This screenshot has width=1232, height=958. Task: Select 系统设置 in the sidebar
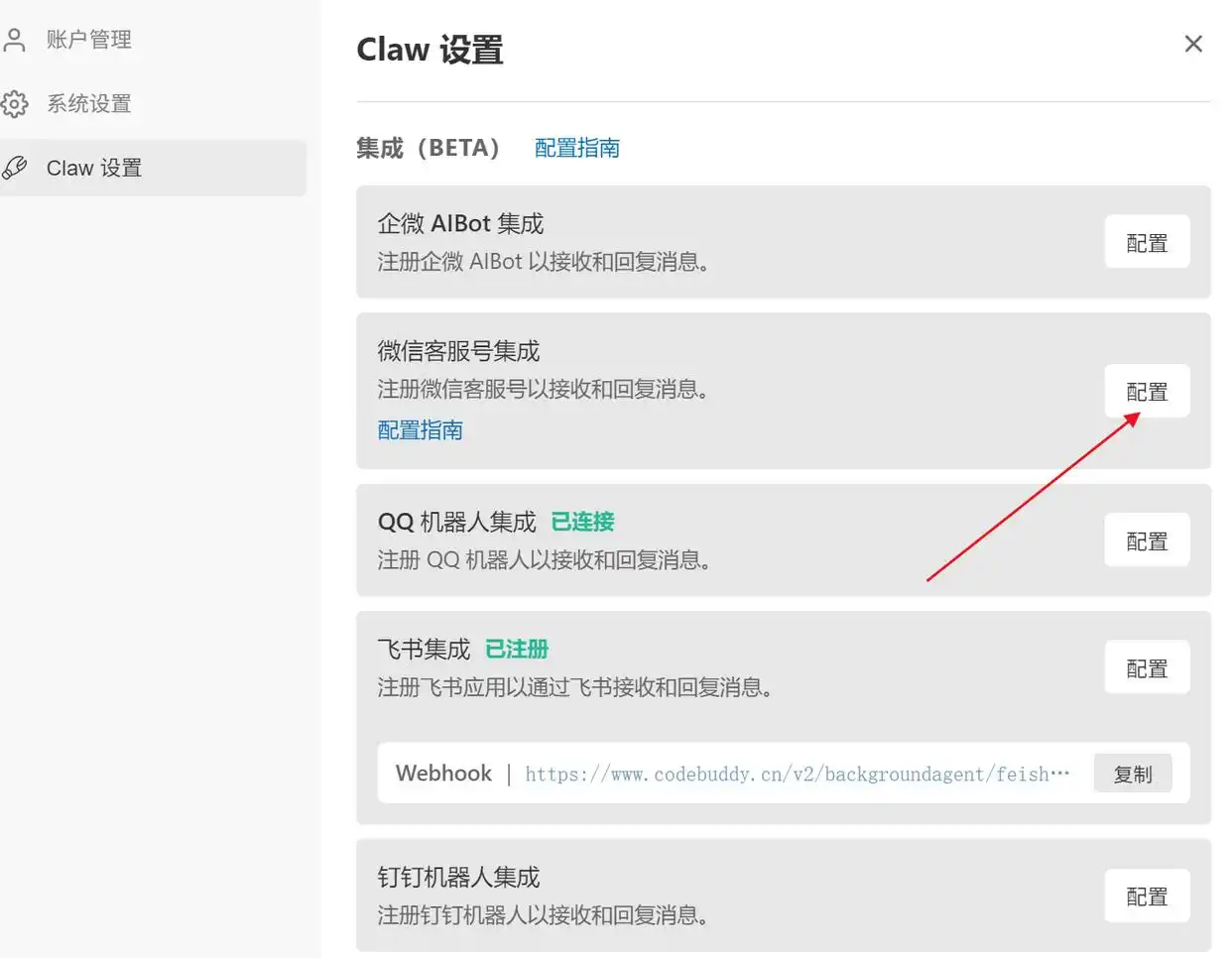87,103
